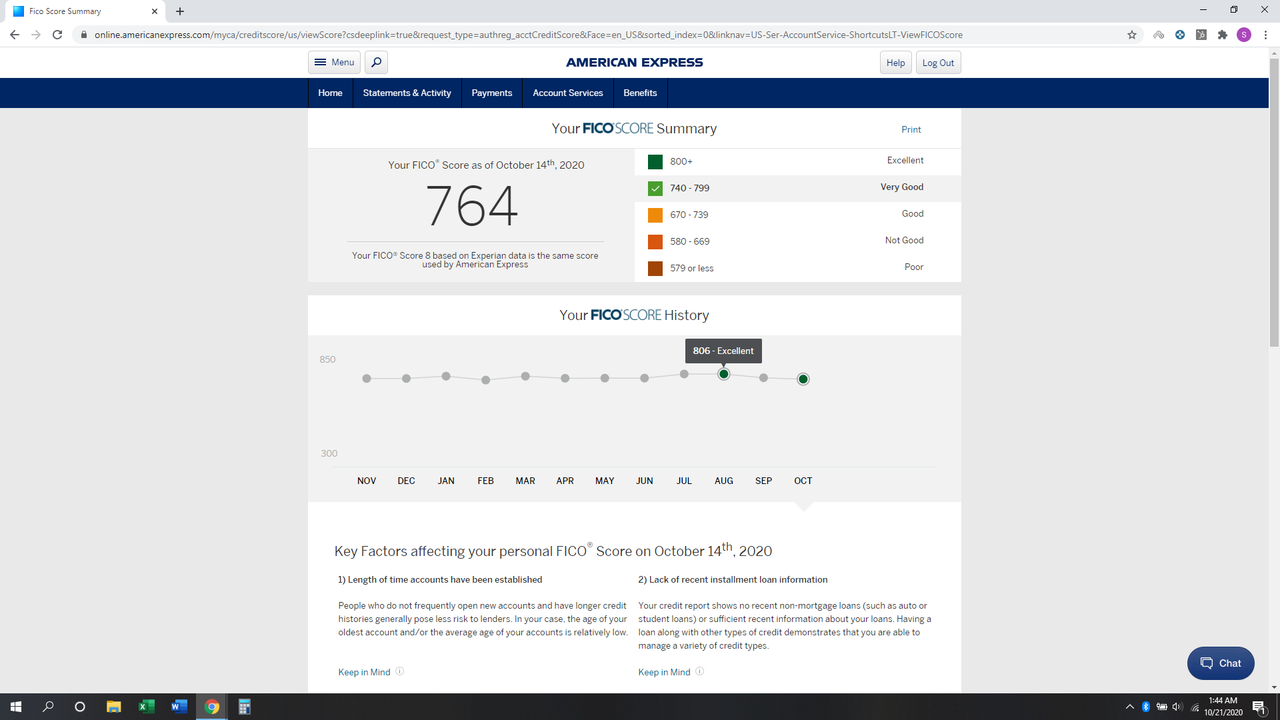The image size is (1280, 720).
Task: Open Calculator from the taskbar
Action: coord(245,706)
